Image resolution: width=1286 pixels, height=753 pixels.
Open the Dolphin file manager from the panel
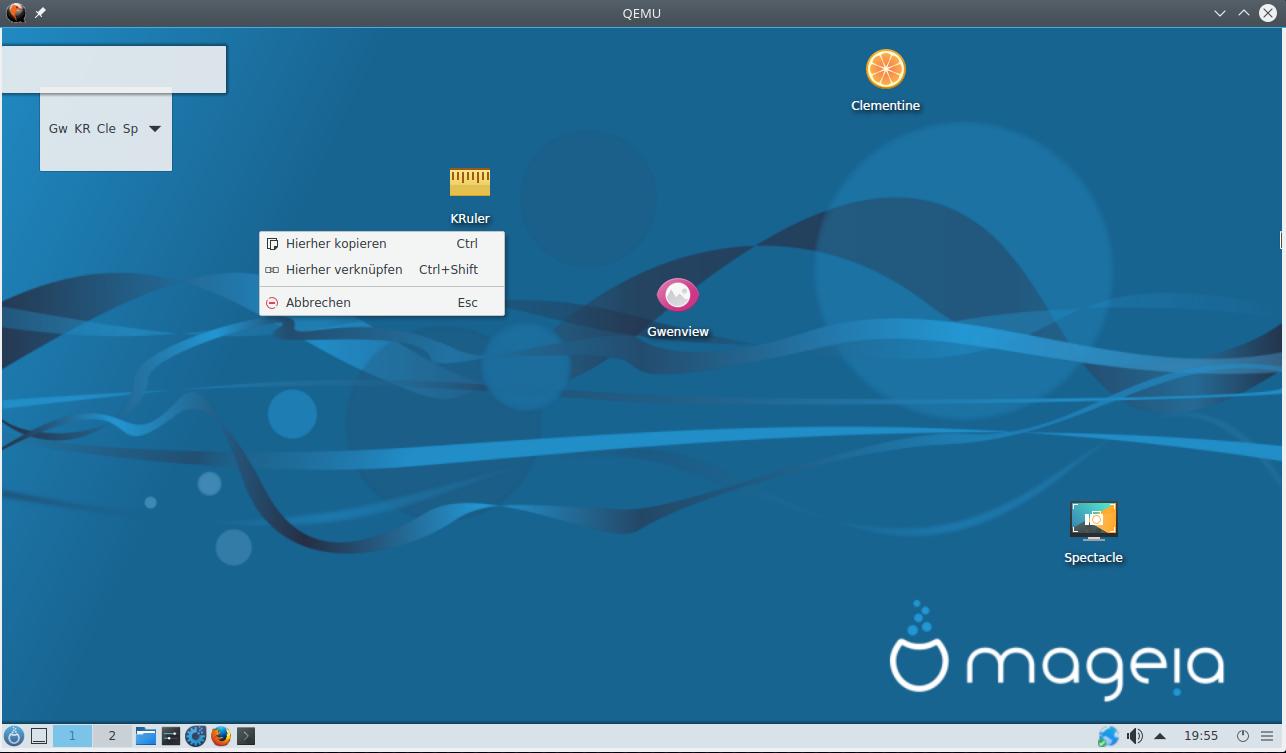coord(146,736)
